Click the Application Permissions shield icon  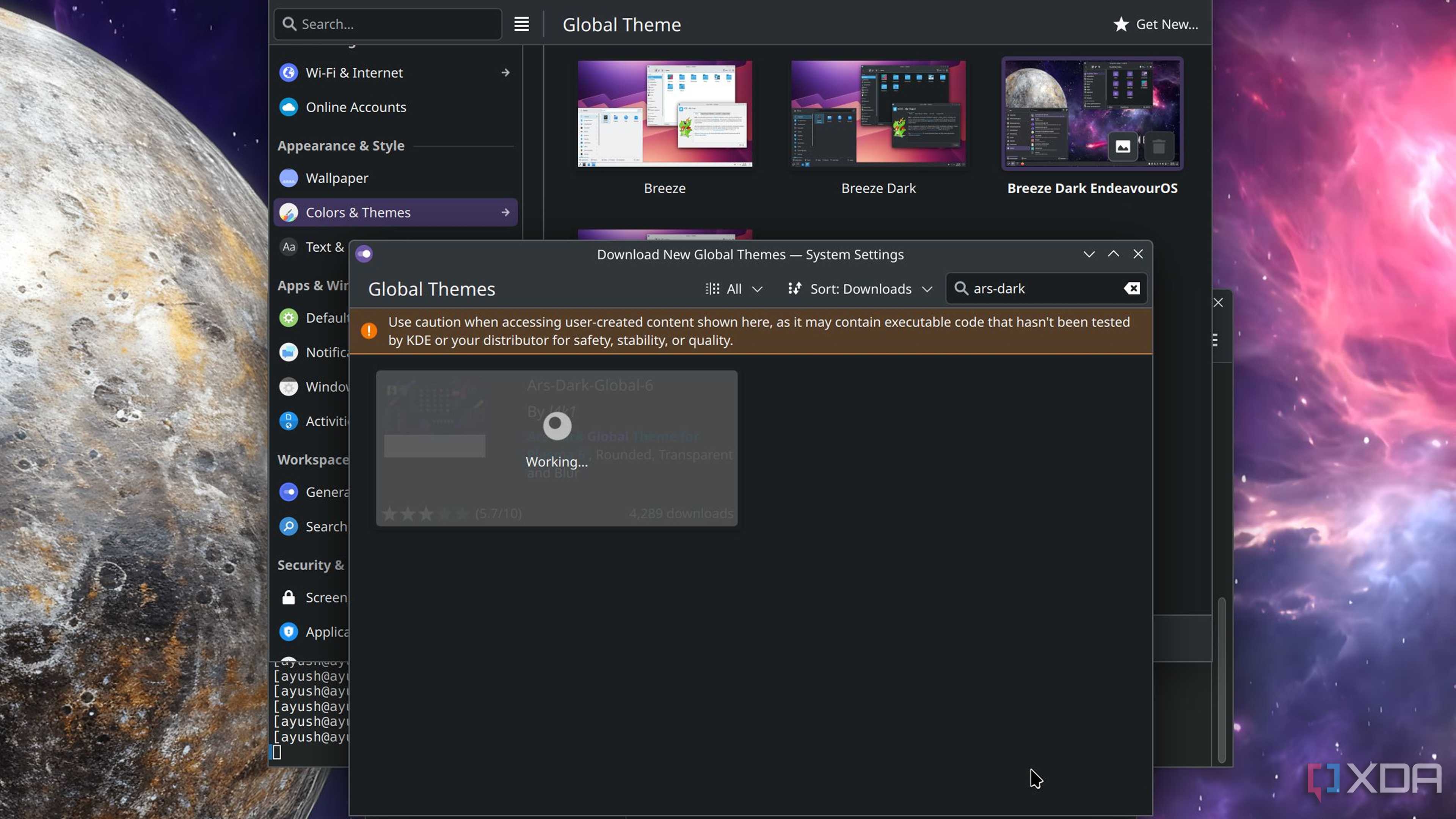tap(288, 631)
